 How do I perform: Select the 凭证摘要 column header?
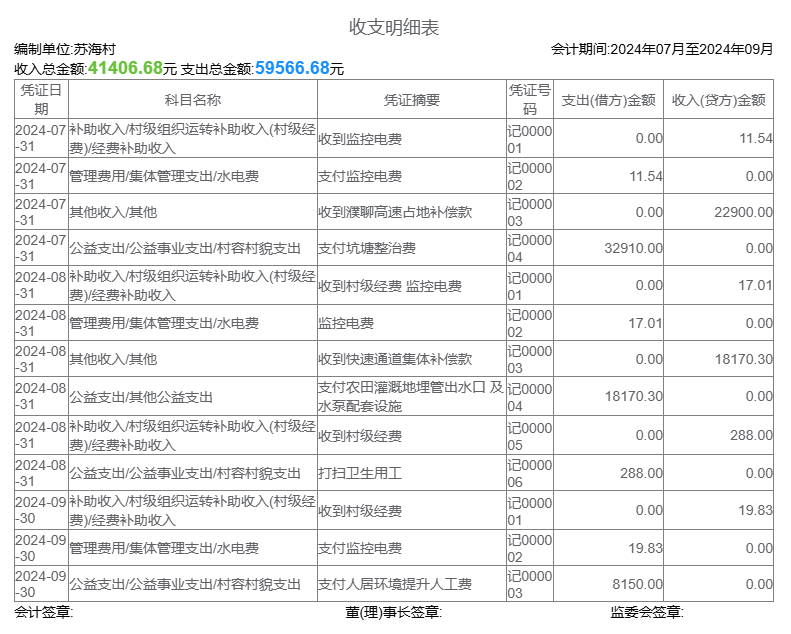[x=411, y=100]
